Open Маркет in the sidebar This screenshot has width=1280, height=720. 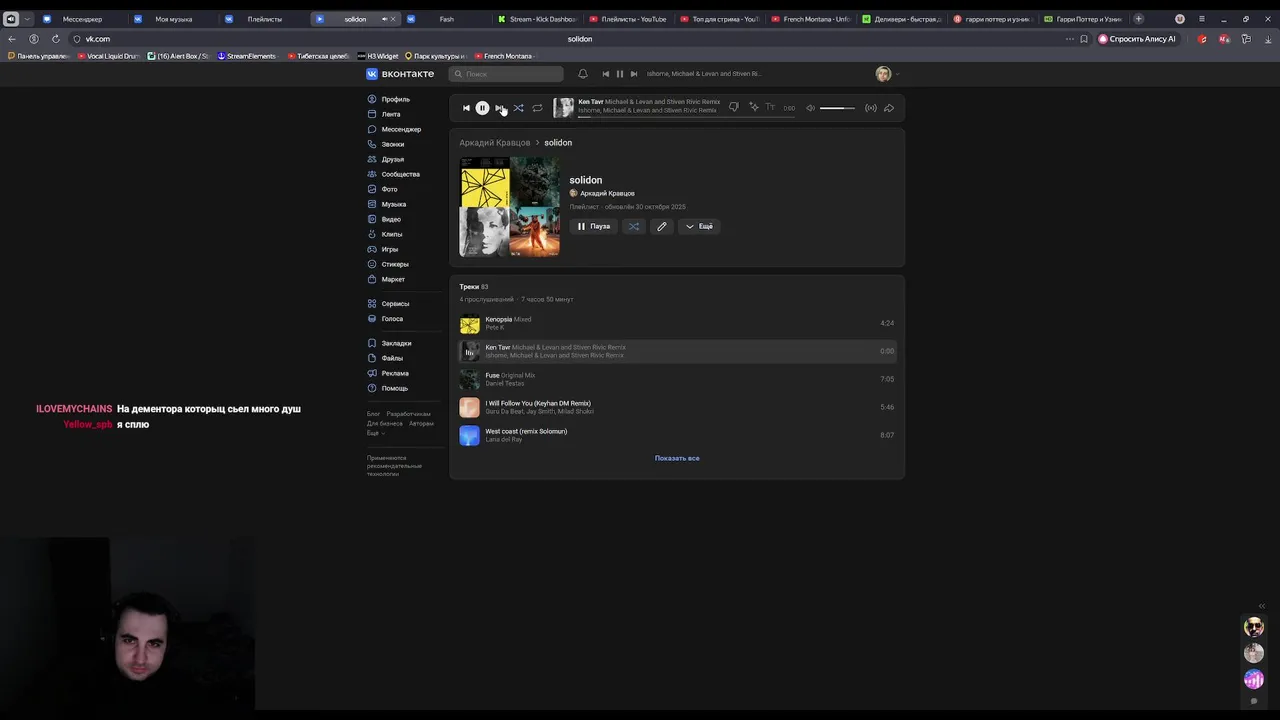pos(393,279)
